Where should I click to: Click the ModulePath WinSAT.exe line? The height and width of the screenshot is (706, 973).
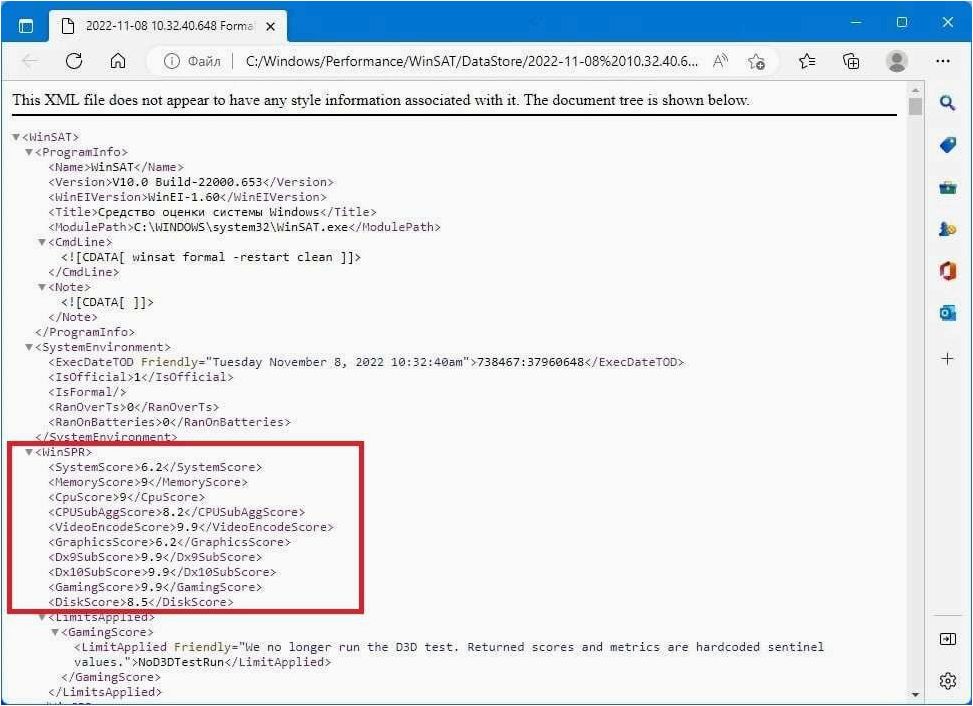244,227
